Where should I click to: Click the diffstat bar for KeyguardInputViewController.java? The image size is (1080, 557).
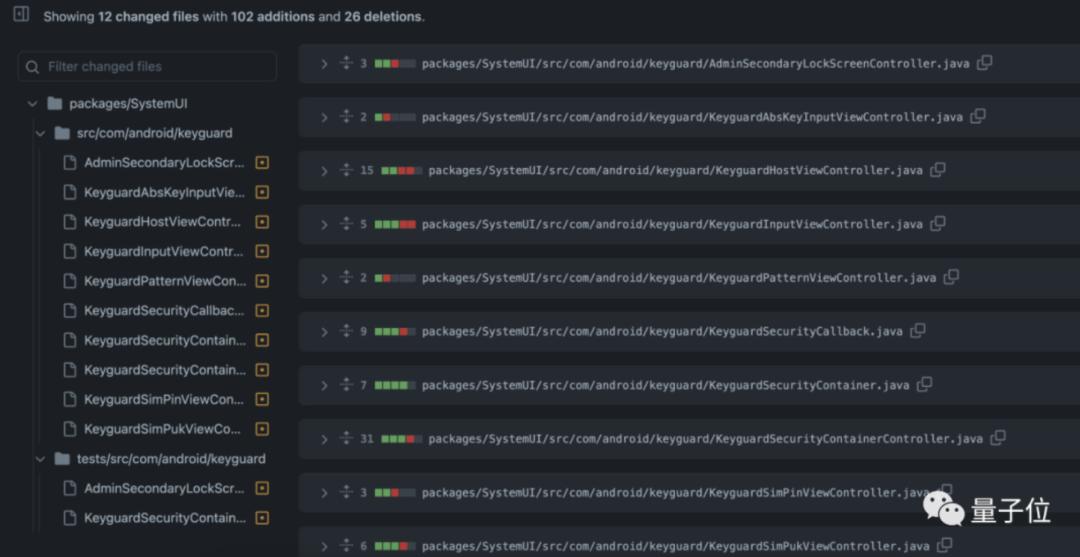(395, 224)
